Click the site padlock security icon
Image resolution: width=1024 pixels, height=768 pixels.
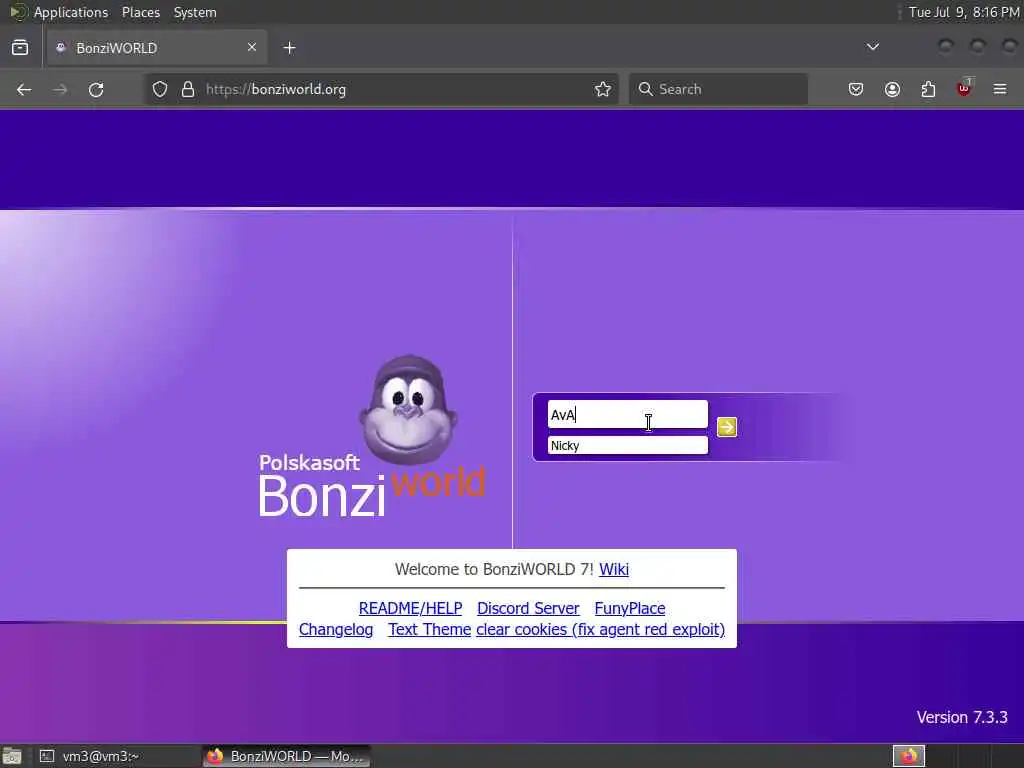(188, 89)
